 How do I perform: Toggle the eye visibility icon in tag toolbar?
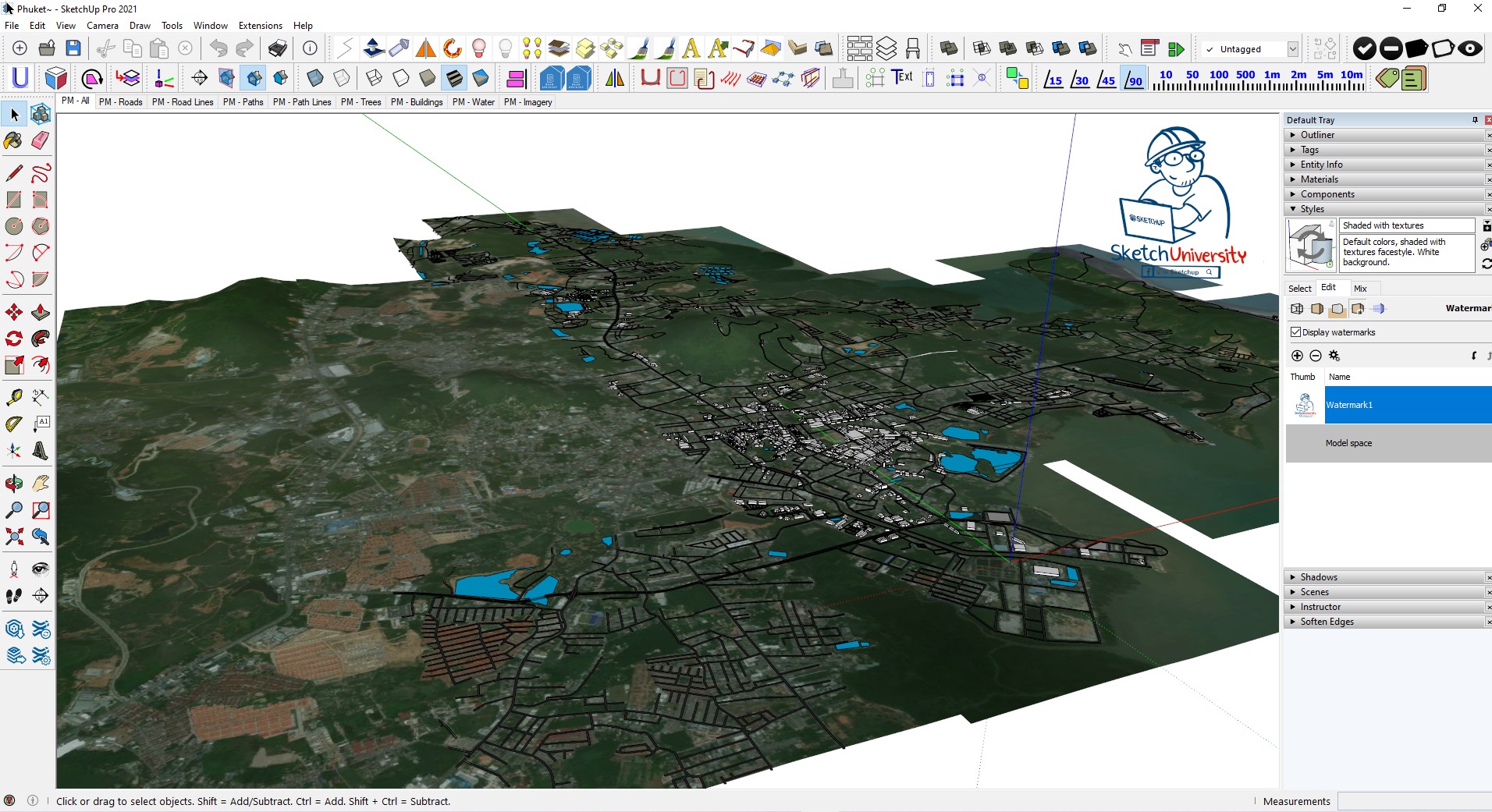point(1470,48)
